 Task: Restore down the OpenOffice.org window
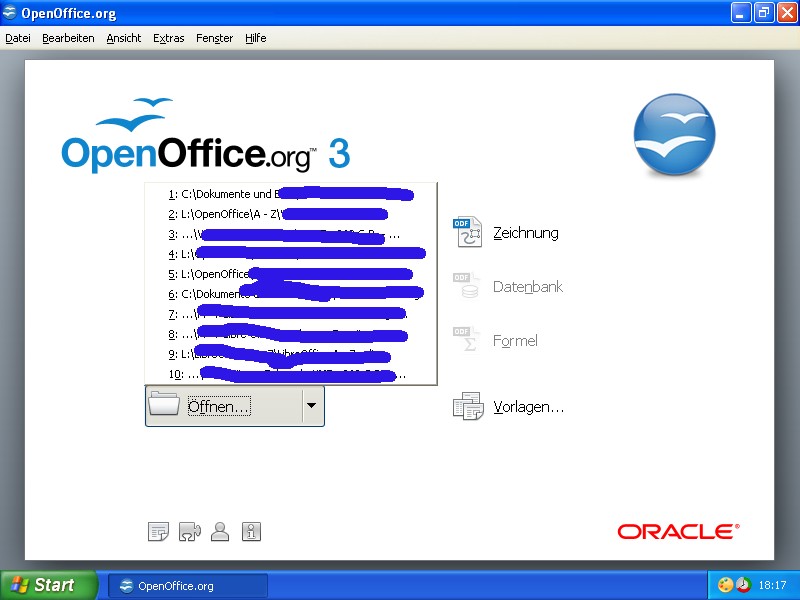[763, 13]
